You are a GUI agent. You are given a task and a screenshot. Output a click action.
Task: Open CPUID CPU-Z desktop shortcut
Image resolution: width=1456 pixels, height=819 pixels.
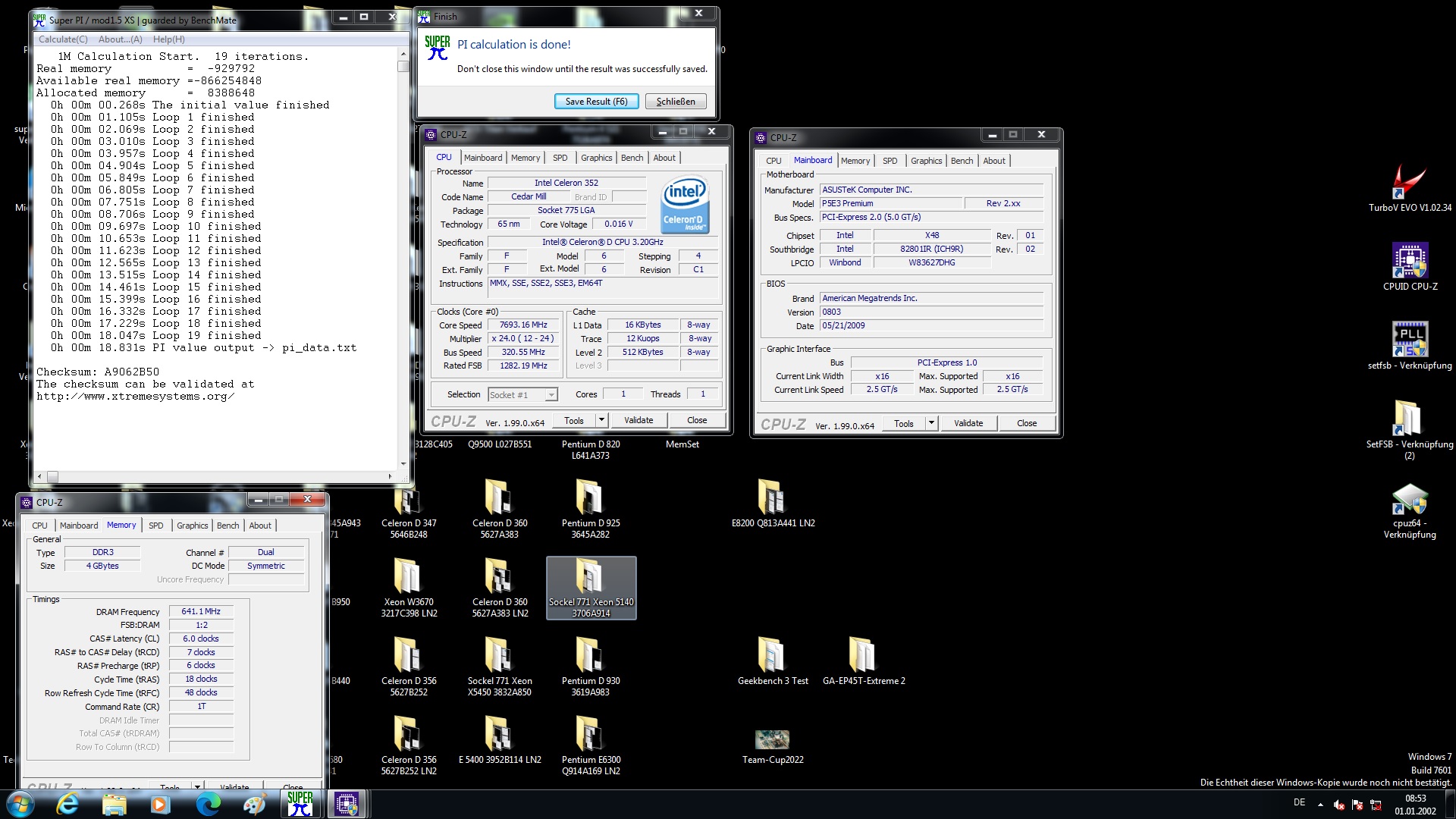point(1410,267)
